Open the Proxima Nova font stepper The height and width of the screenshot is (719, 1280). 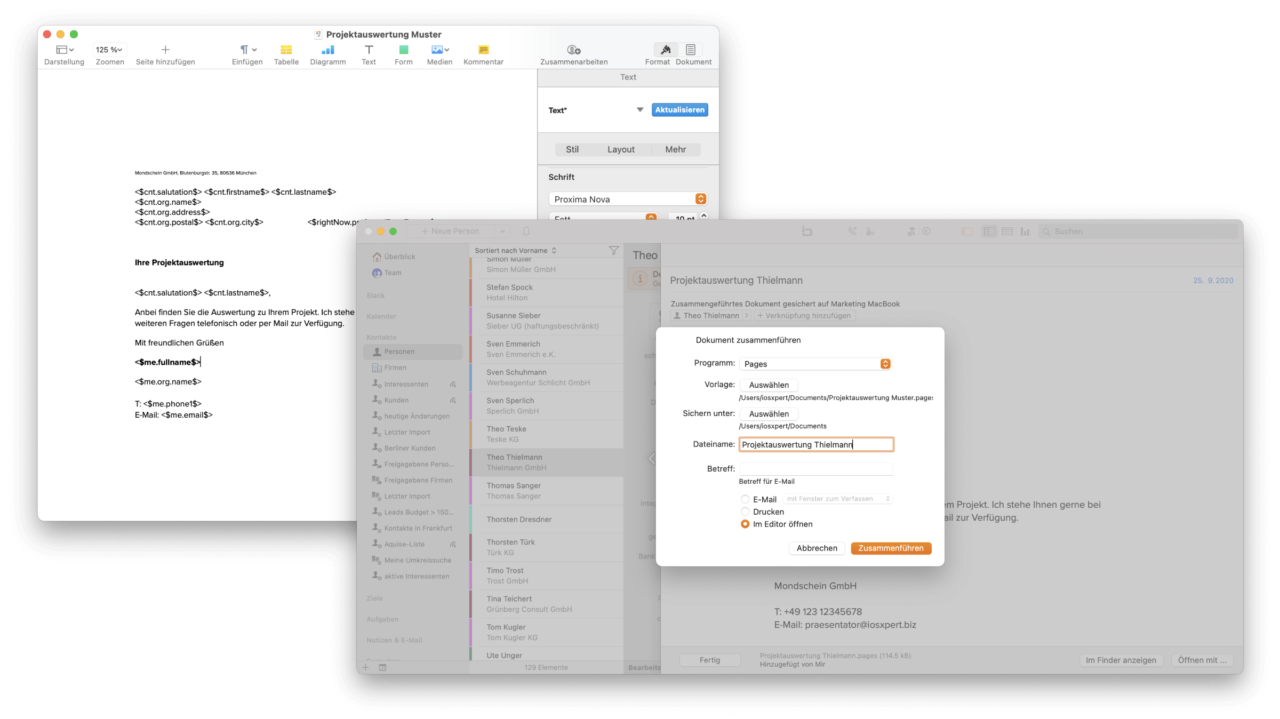(701, 198)
